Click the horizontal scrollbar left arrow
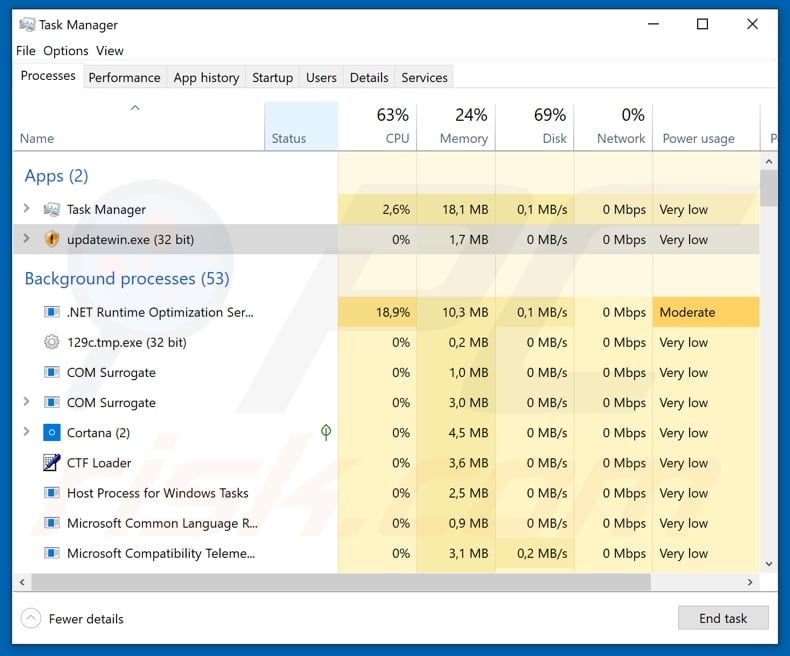Viewport: 790px width, 656px height. click(22, 582)
